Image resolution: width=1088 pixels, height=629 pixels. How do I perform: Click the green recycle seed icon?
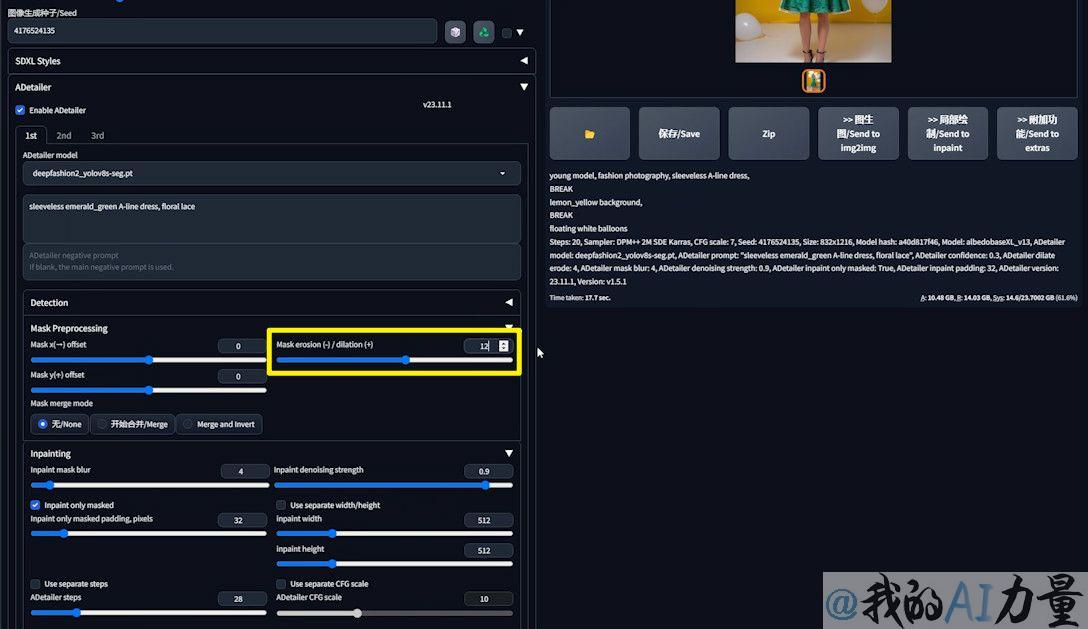(x=484, y=32)
